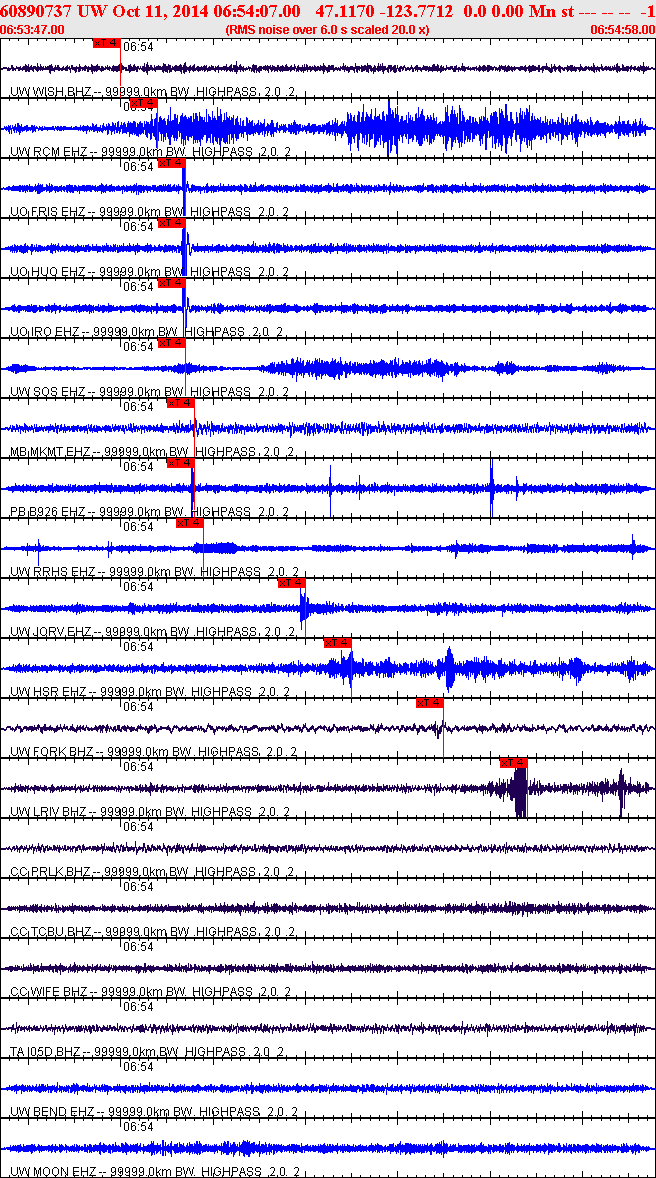656x1178 pixels.
Task: Click the 06:54 time label on TCBU trace
Action: pyautogui.click(x=138, y=887)
